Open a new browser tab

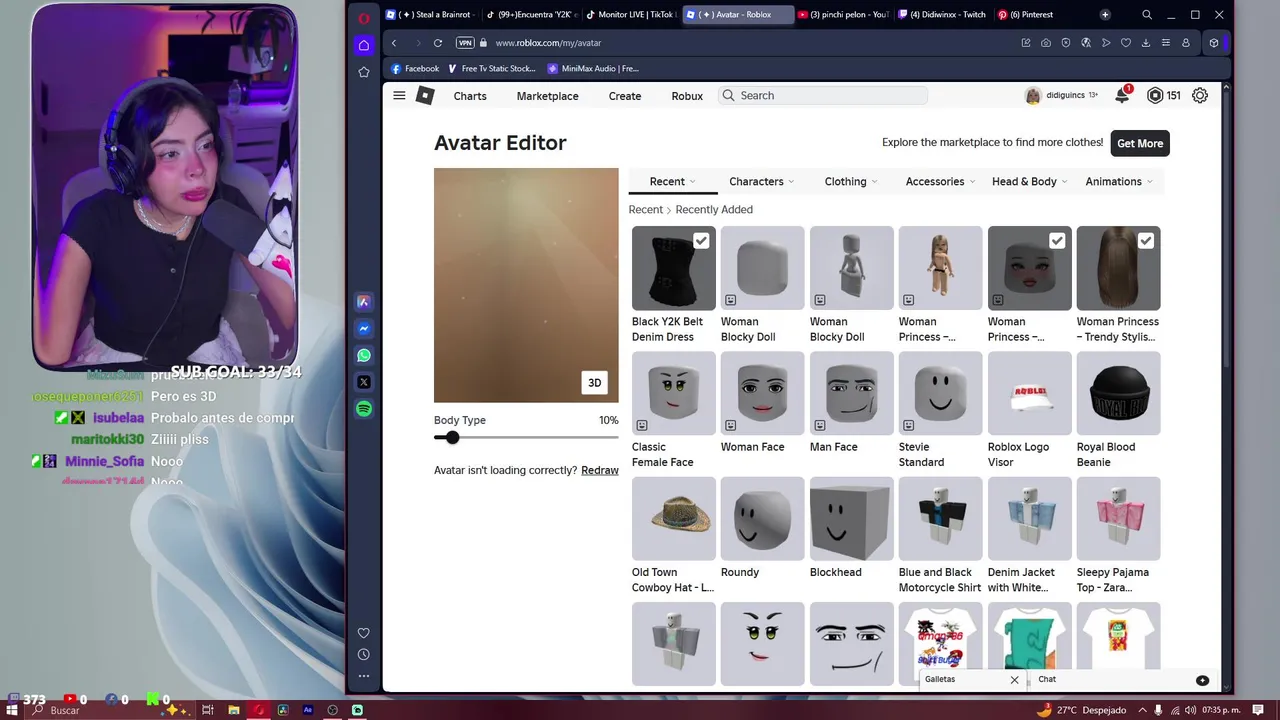[x=1105, y=15]
